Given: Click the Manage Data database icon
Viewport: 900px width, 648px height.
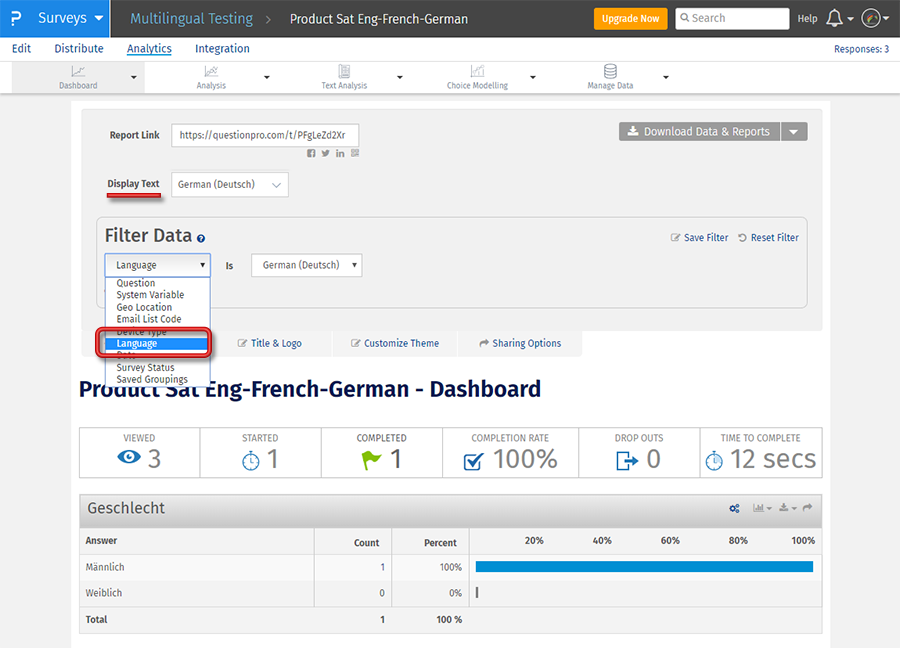Looking at the screenshot, I should pyautogui.click(x=610, y=72).
